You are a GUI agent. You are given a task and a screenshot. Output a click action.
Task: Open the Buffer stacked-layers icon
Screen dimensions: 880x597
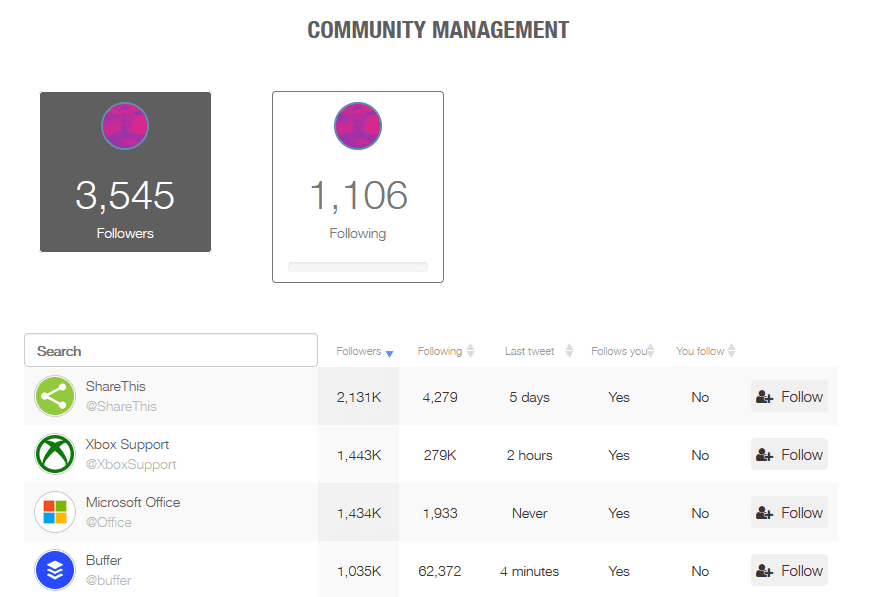[55, 570]
